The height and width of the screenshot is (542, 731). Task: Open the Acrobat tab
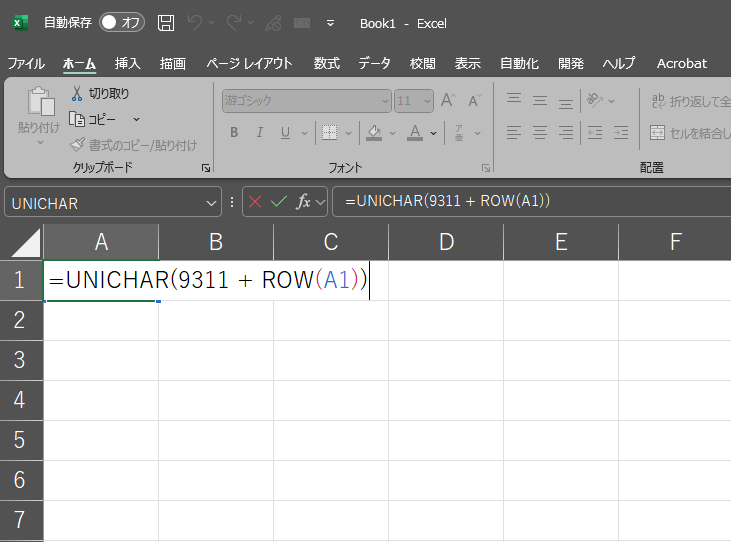click(x=682, y=63)
